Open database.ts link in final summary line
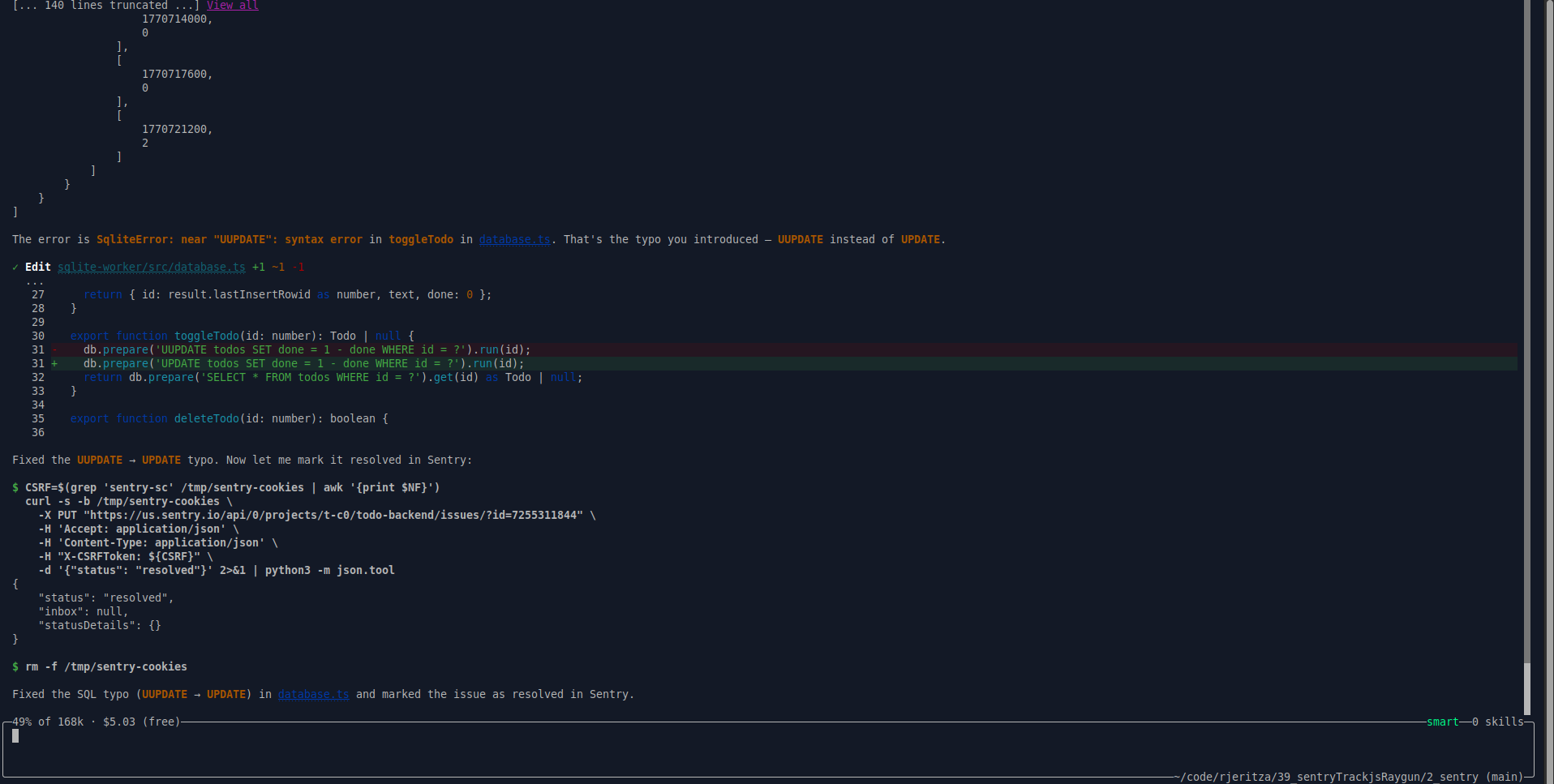Screen dimensions: 1554x784 point(313,694)
